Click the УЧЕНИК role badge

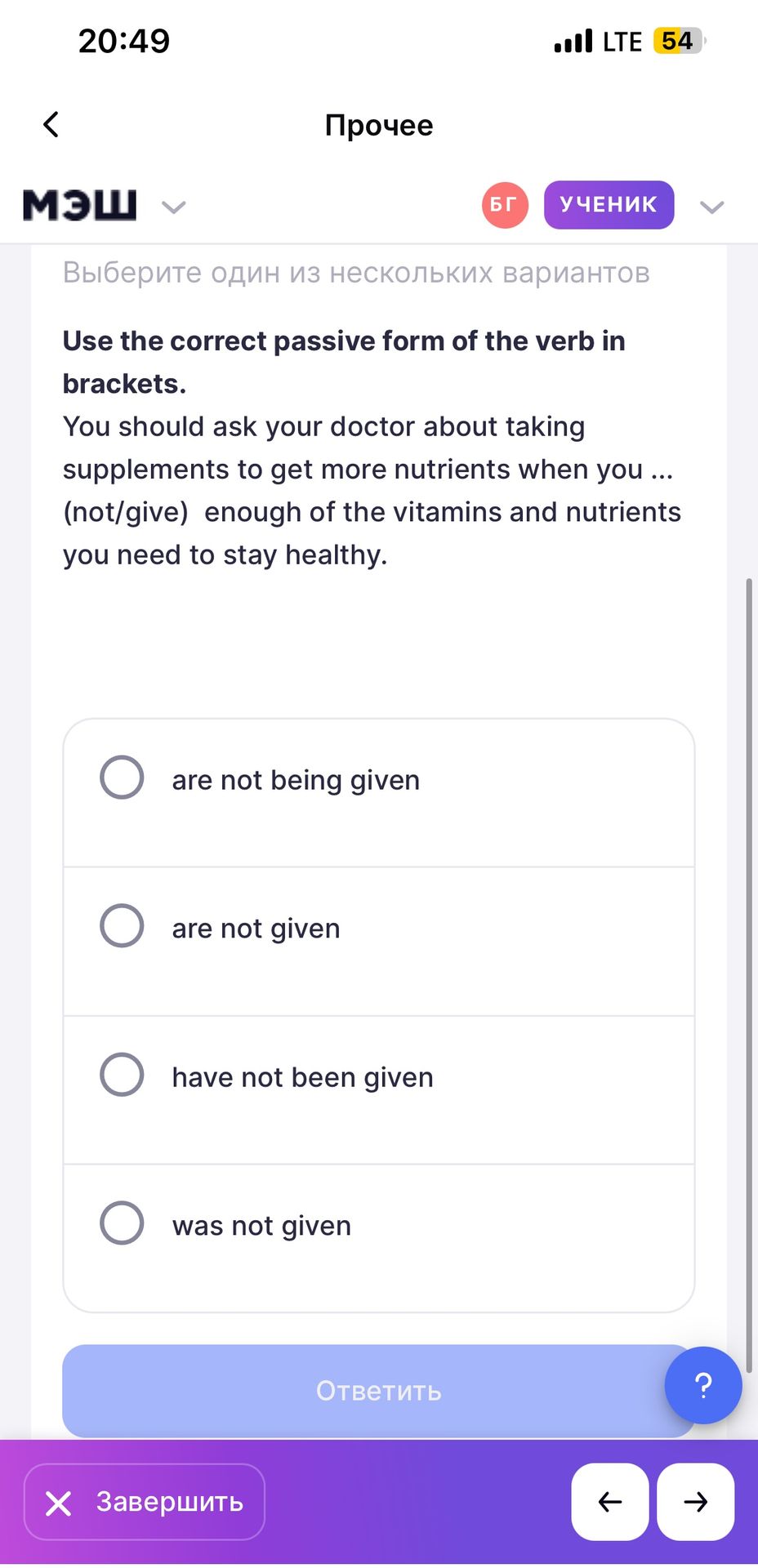609,205
